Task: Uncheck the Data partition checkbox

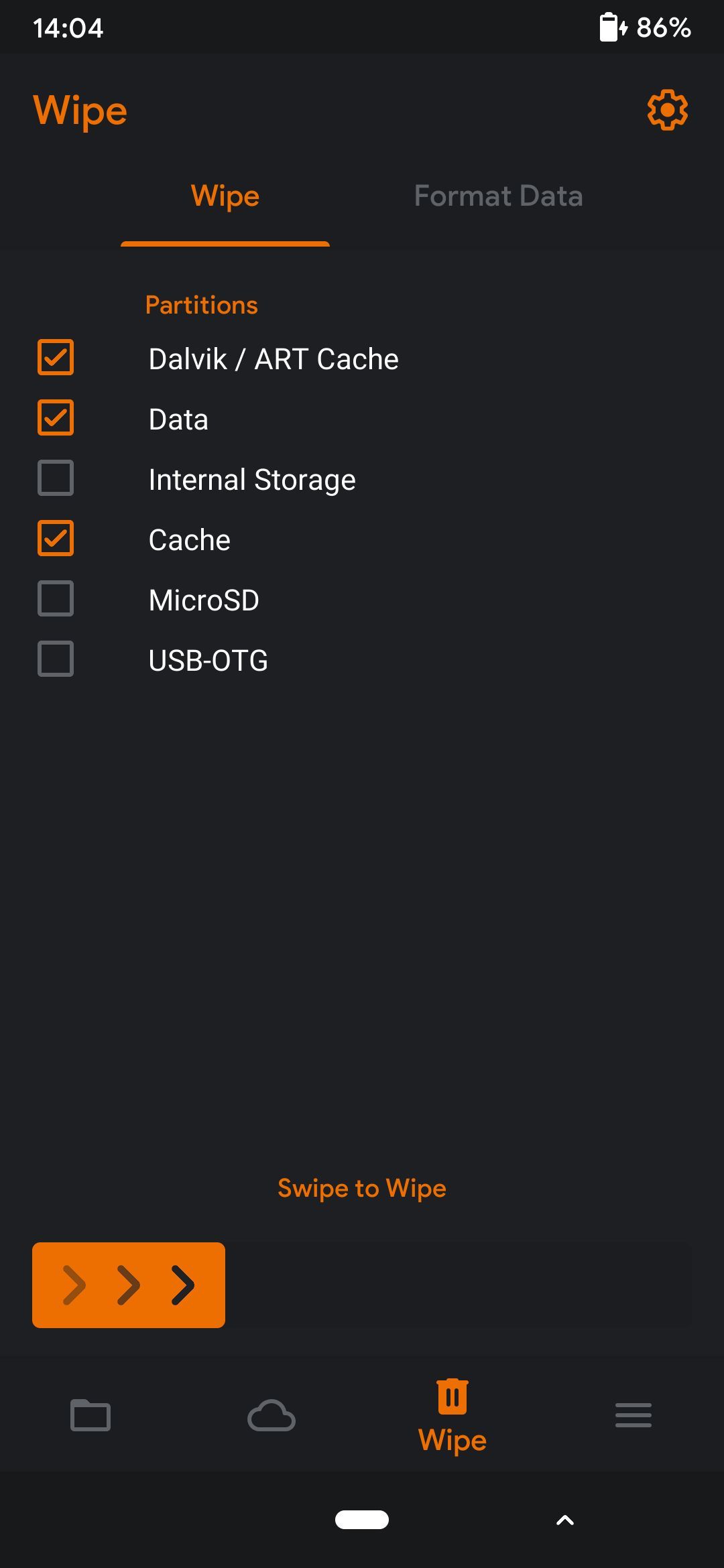Action: (56, 418)
